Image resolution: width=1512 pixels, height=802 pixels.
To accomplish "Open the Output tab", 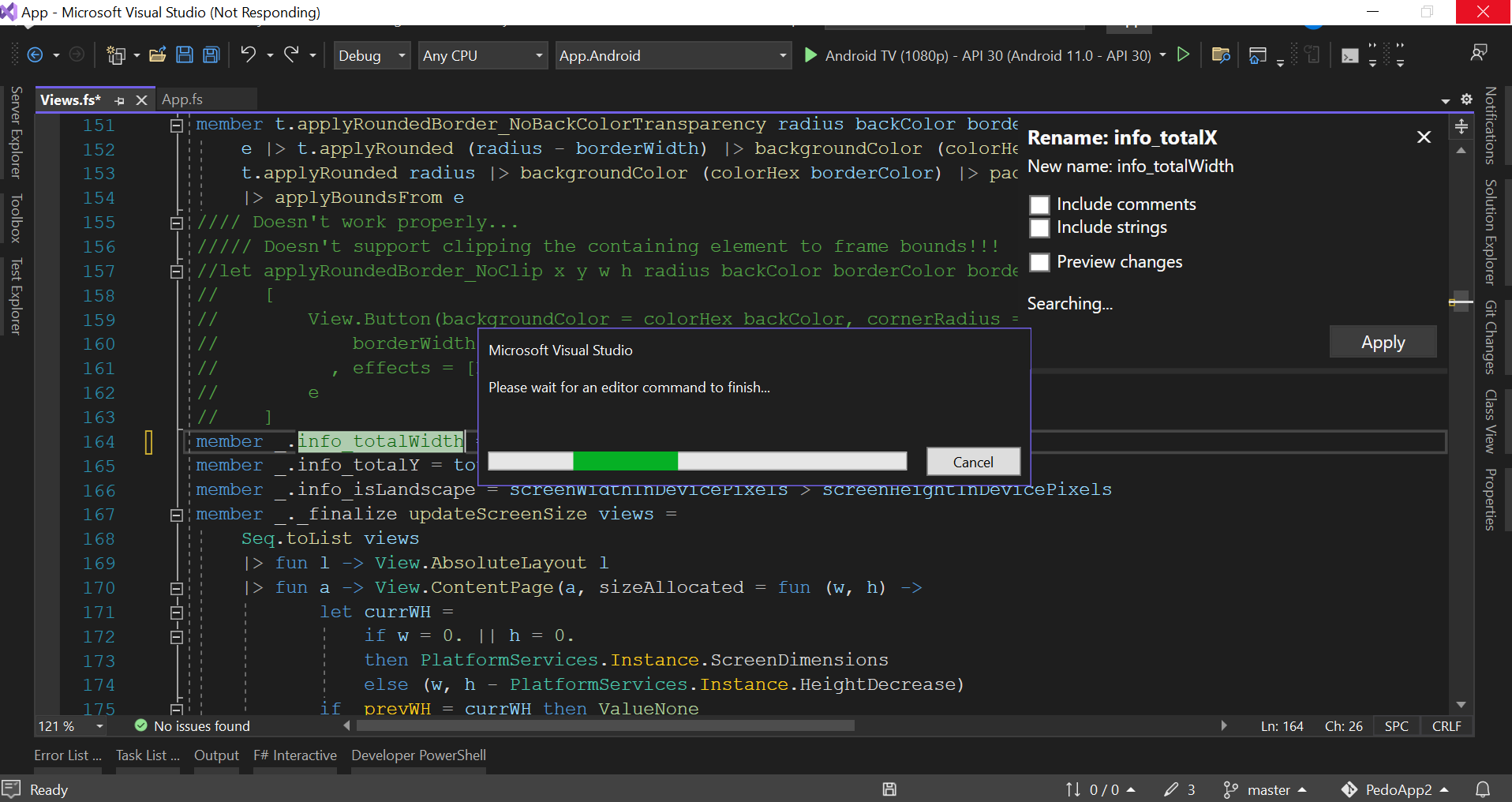I will coord(216,755).
